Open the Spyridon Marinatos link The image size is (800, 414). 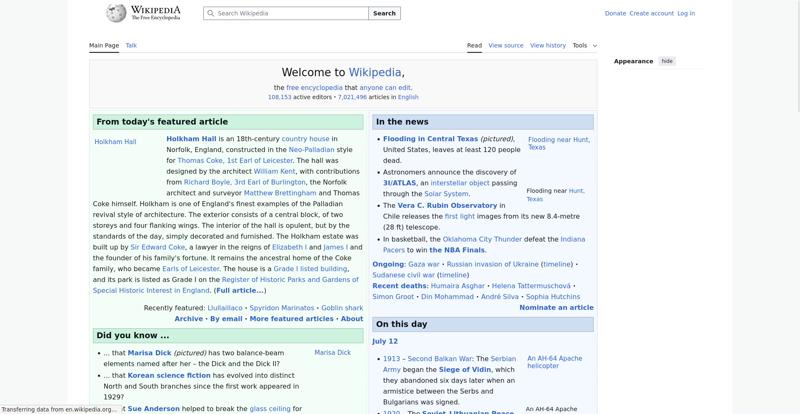(x=282, y=308)
